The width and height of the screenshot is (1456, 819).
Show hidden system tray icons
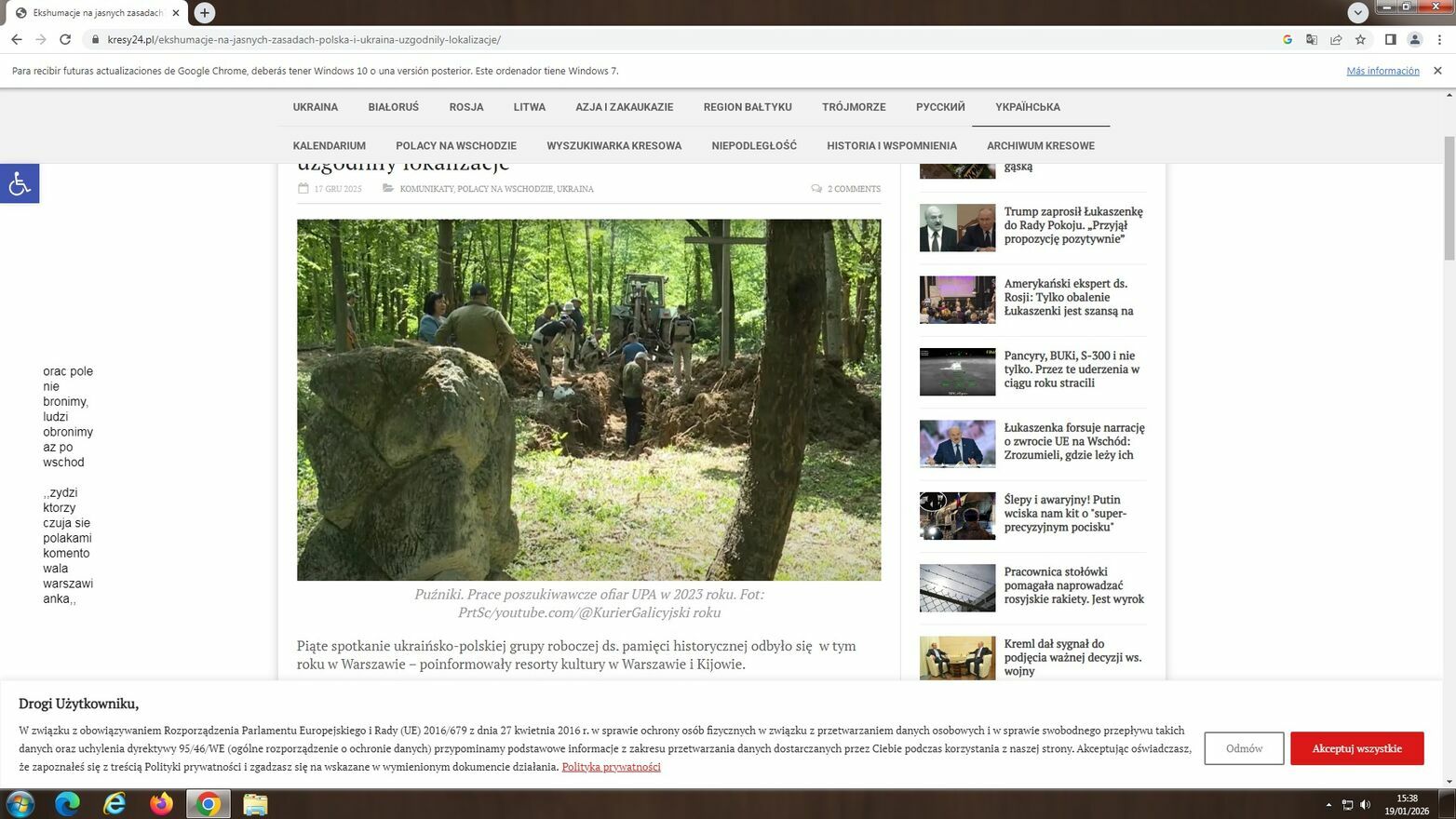(x=1328, y=804)
